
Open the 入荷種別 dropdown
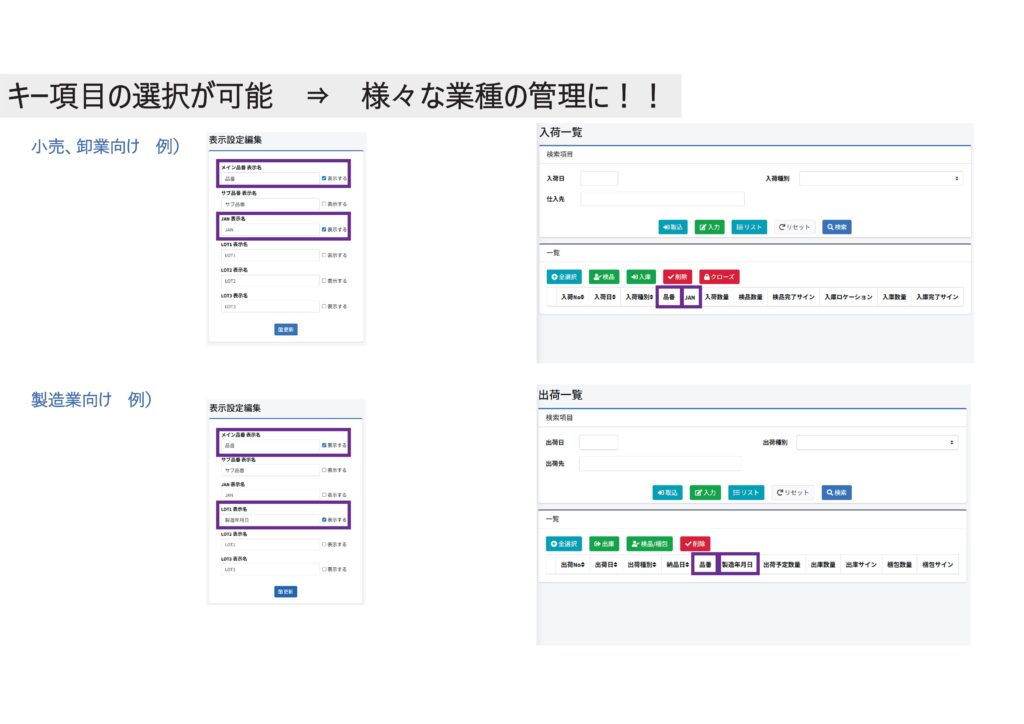tap(880, 178)
